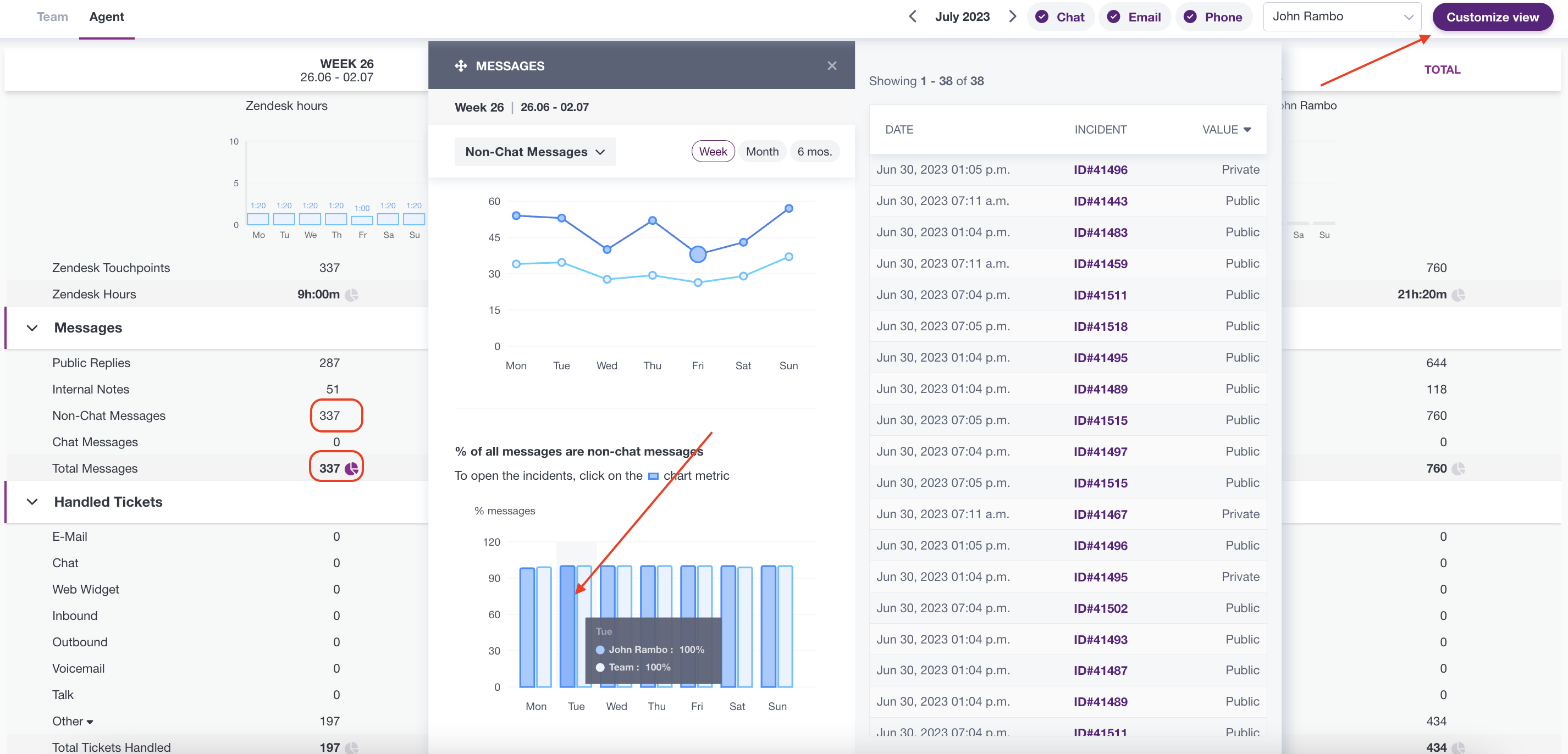Click the July 2023 month label
Screen dimensions: 1568x754
pyautogui.click(x=962, y=16)
